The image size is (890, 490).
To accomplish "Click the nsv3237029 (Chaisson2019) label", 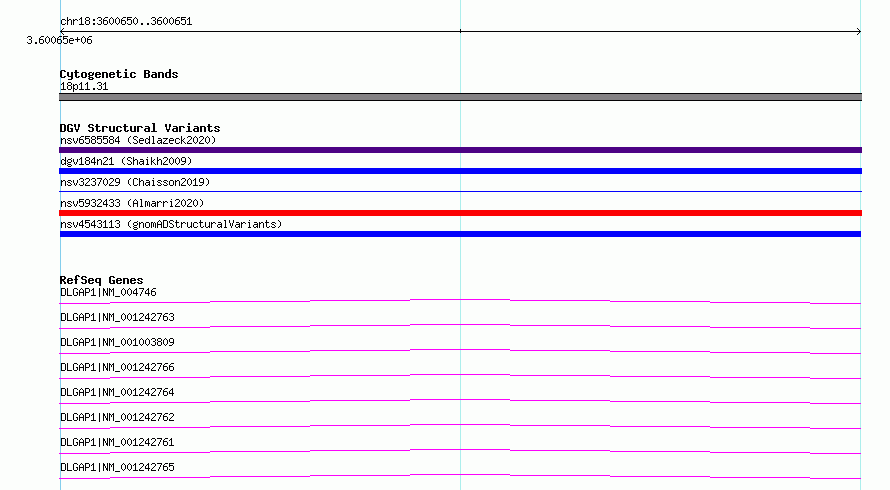I will (x=135, y=182).
